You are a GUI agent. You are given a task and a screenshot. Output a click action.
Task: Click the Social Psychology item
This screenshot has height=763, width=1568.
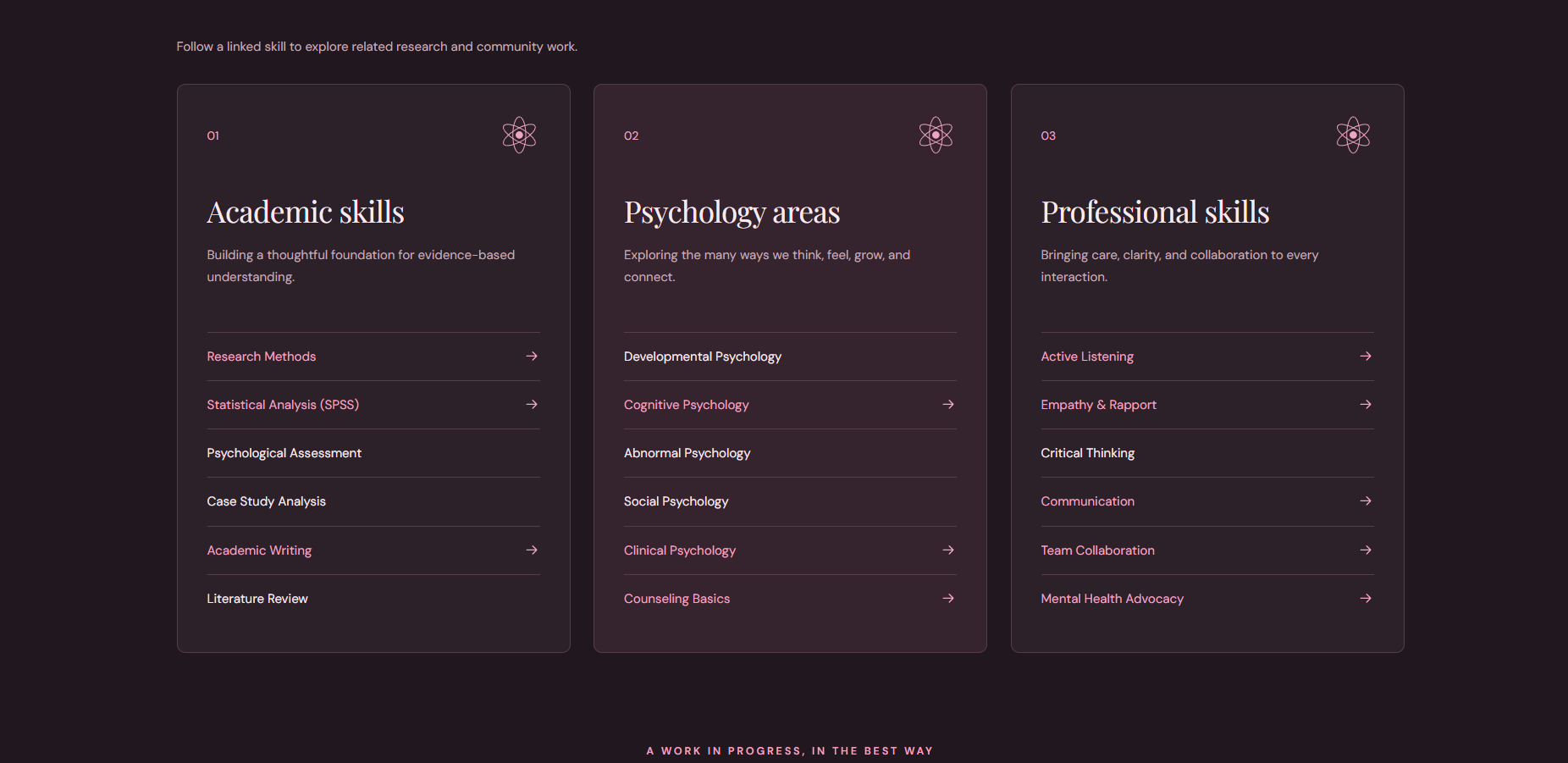tap(676, 501)
